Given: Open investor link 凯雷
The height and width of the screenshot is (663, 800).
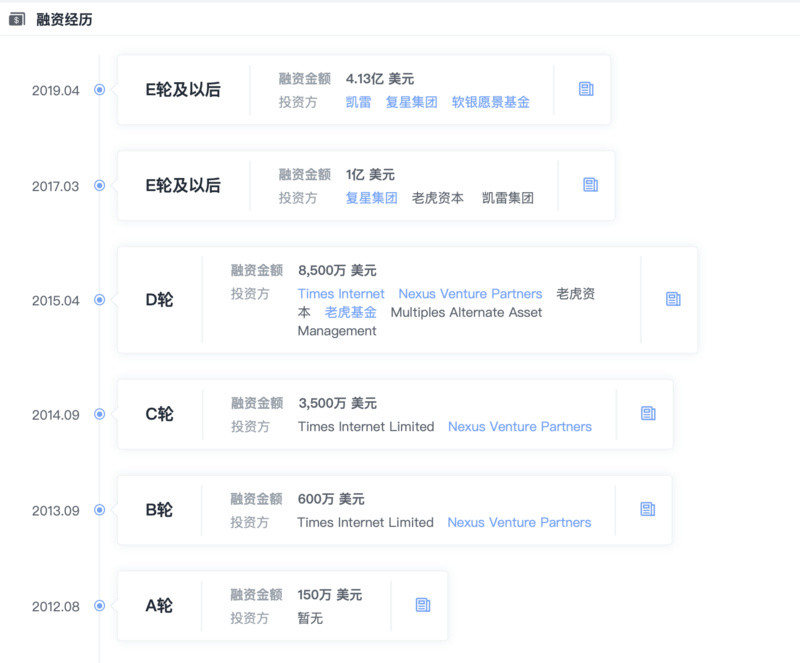Looking at the screenshot, I should point(358,103).
